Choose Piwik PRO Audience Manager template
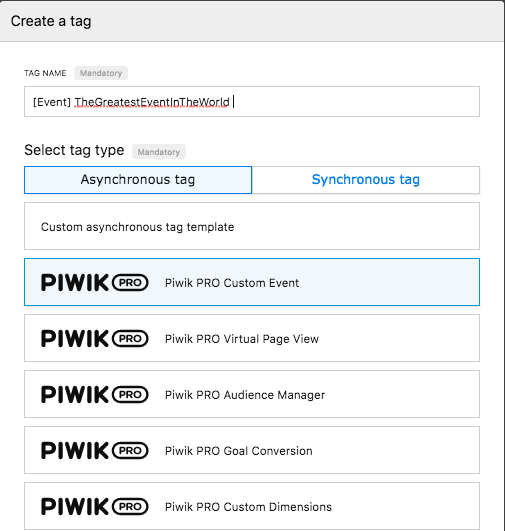505x531 pixels. (252, 394)
